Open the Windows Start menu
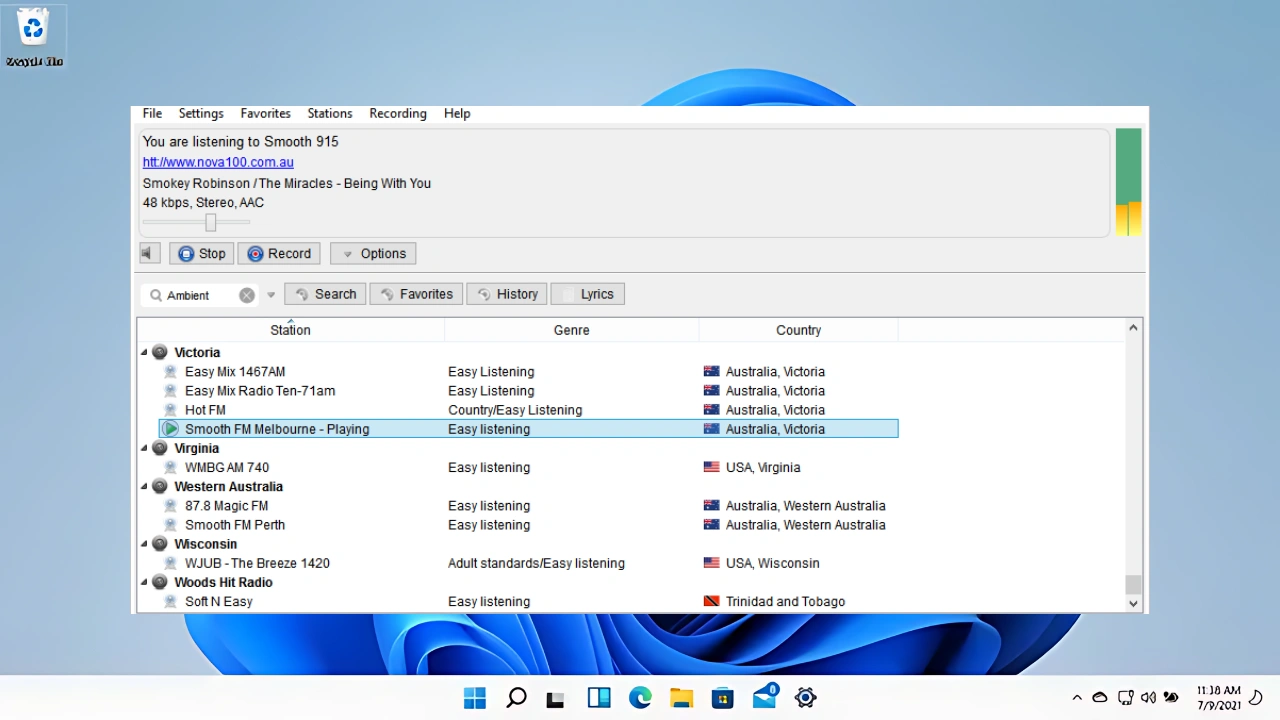This screenshot has height=720, width=1280. coord(475,697)
